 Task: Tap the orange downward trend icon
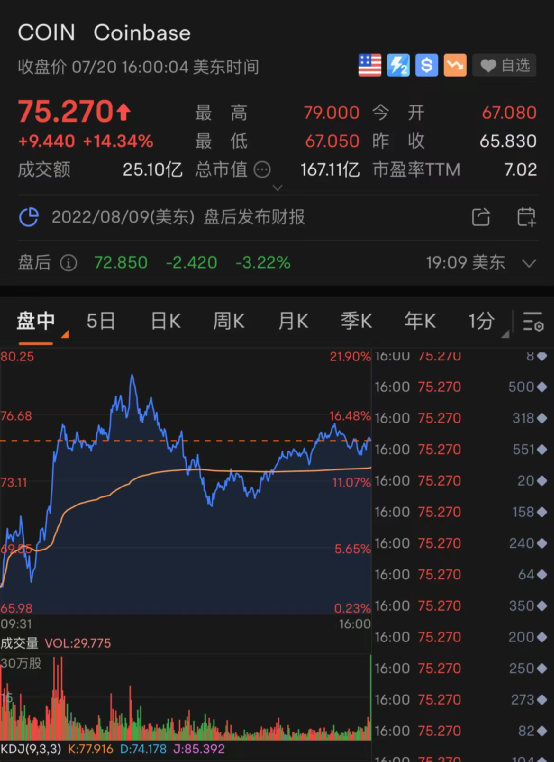pos(455,66)
